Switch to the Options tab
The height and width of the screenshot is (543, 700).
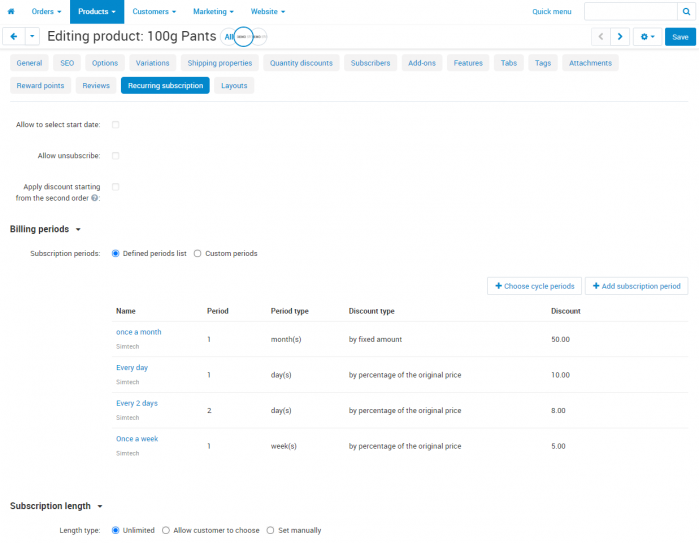tap(105, 63)
